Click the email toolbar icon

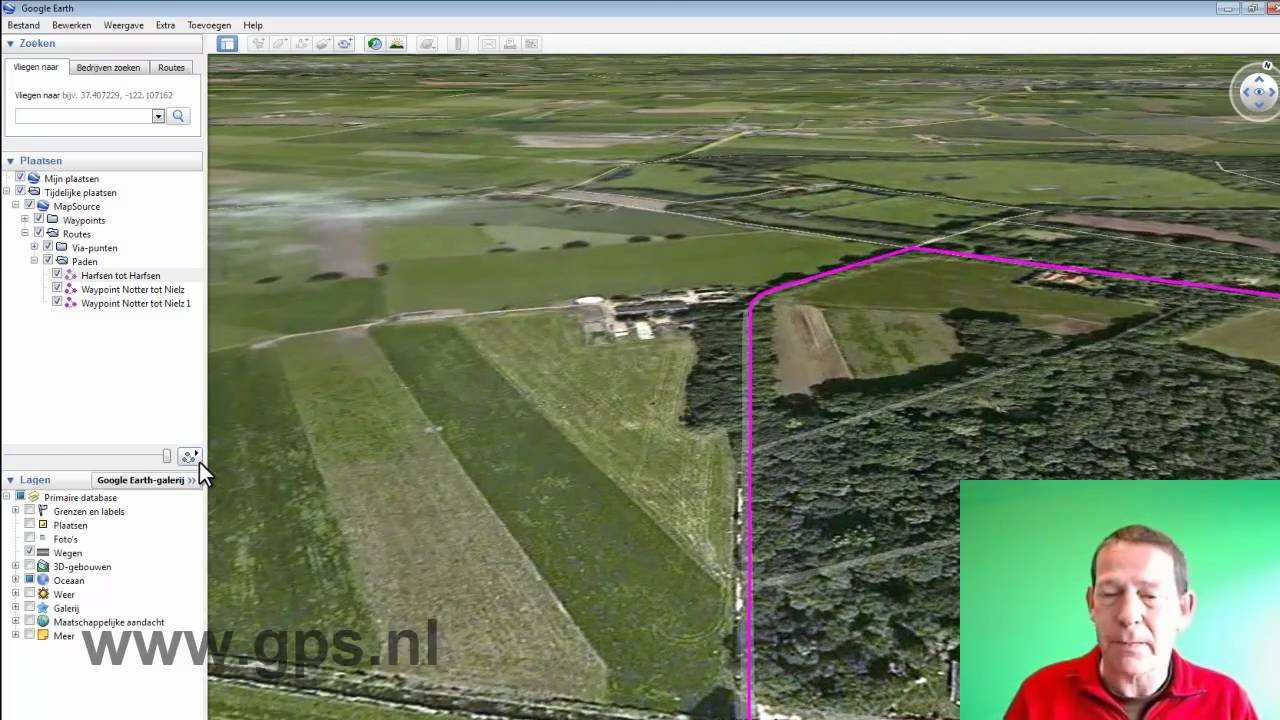(488, 43)
